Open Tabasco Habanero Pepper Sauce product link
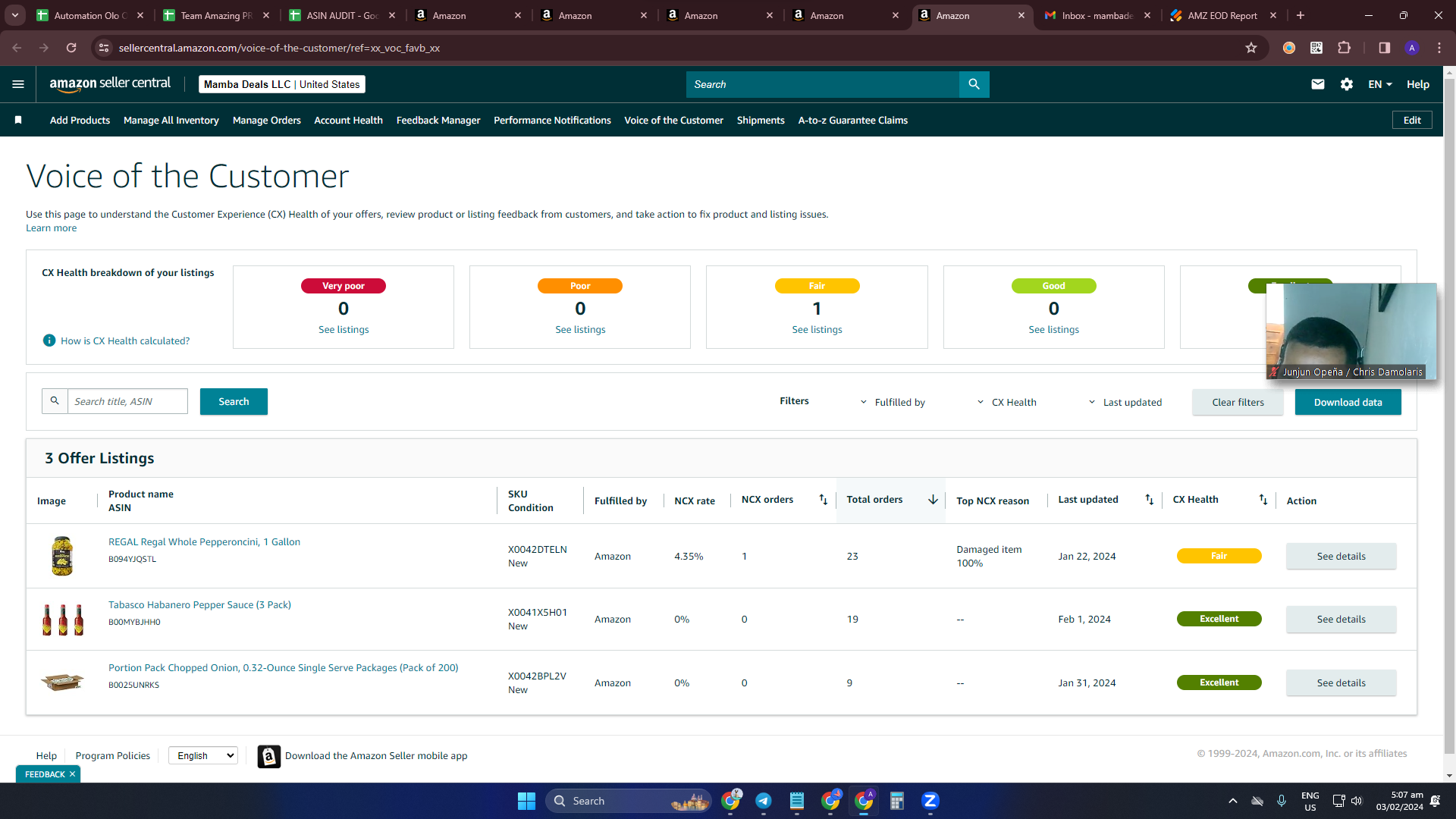 [199, 604]
